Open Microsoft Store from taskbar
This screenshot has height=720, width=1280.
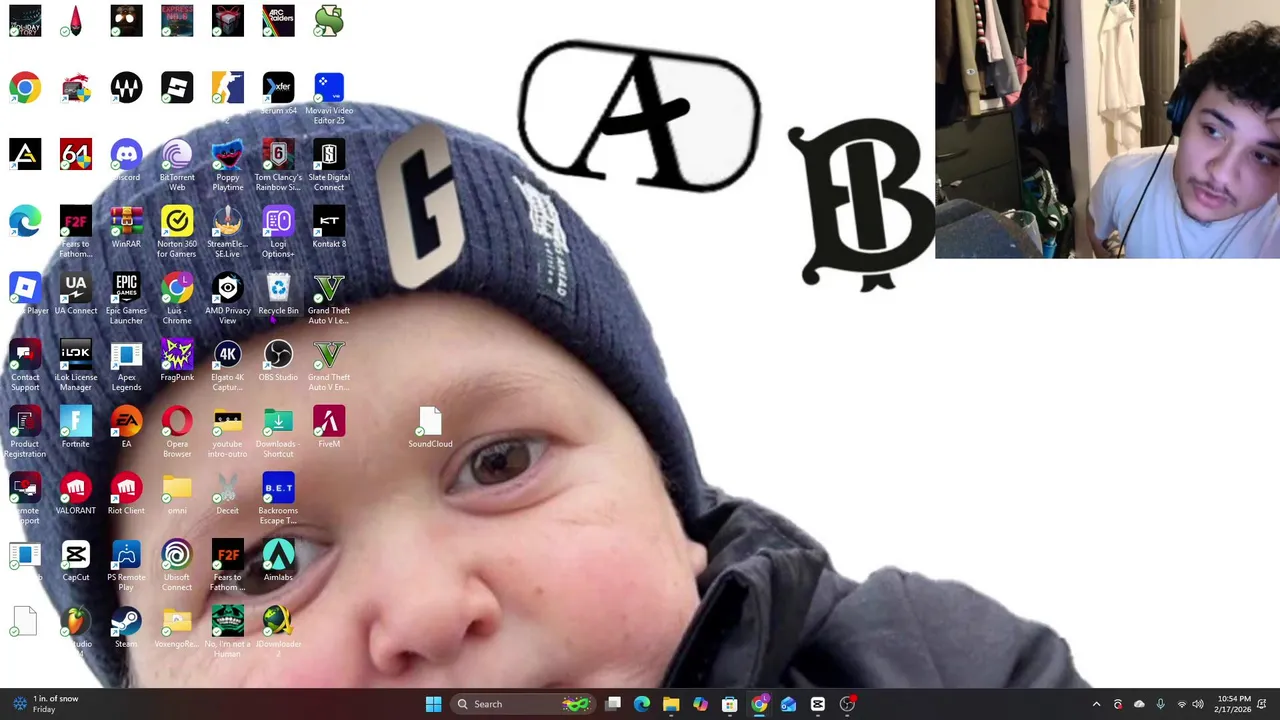730,704
